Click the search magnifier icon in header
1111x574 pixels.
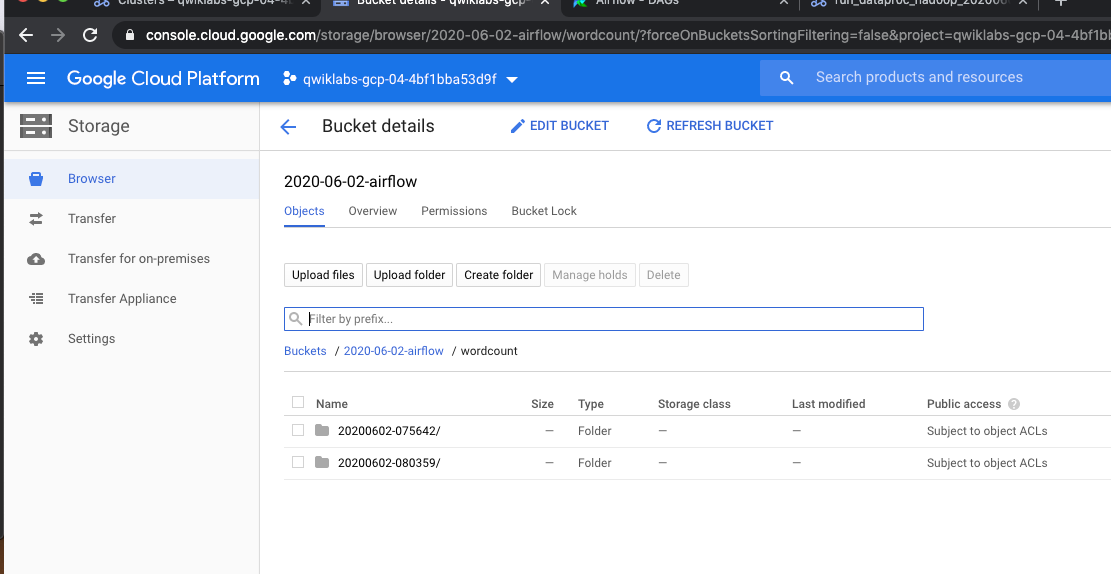coord(786,78)
